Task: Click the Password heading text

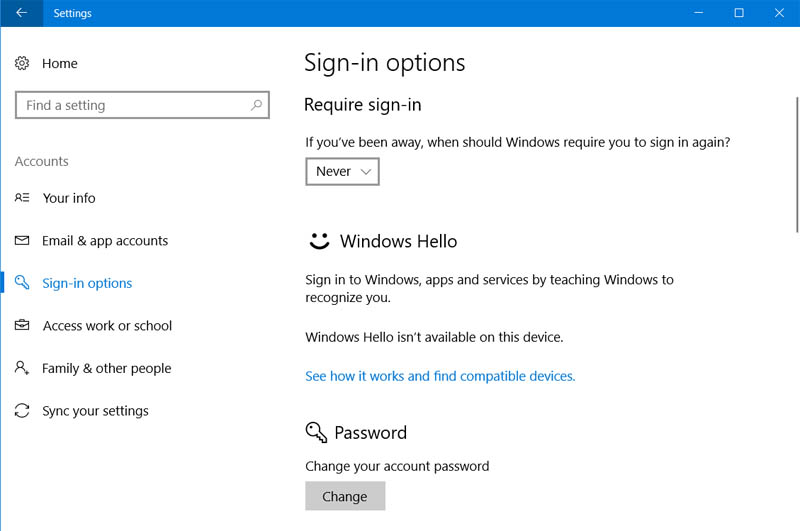Action: point(371,433)
